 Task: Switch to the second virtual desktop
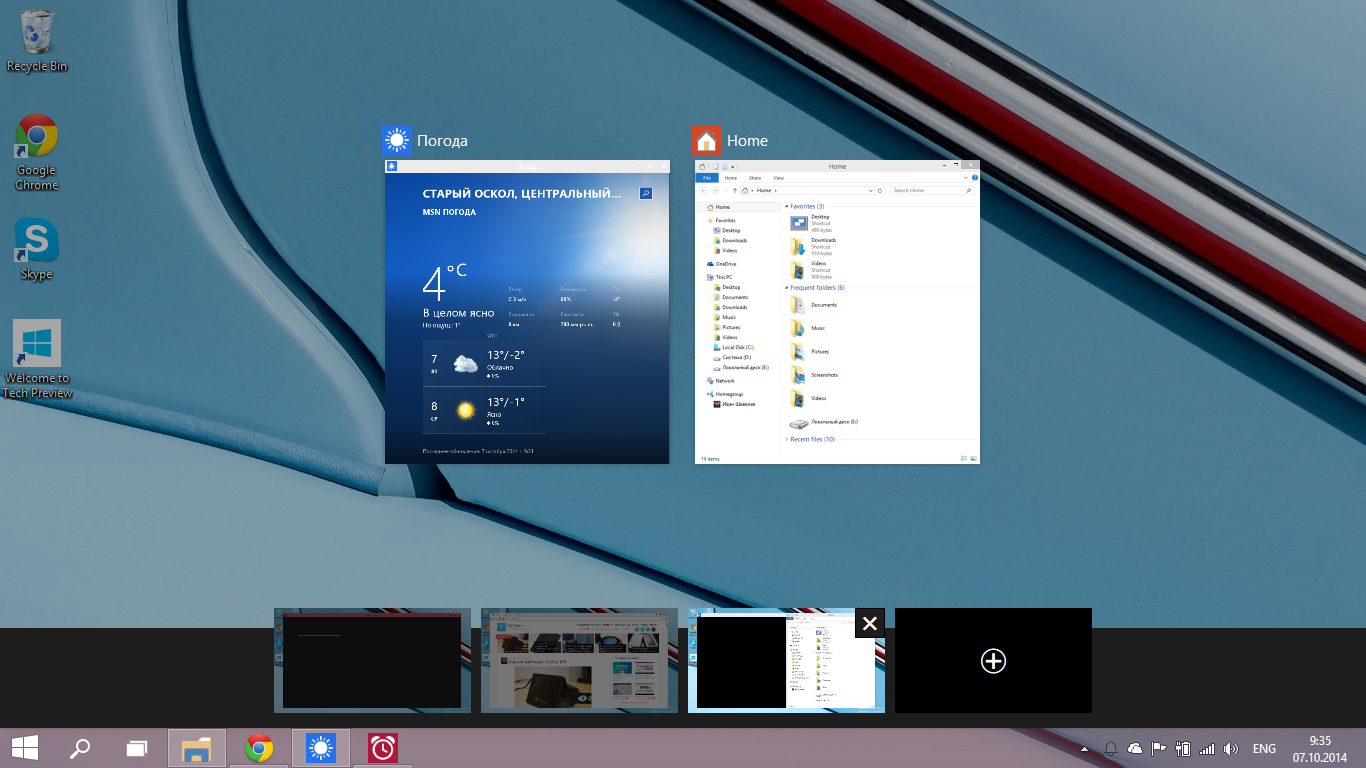pos(579,661)
